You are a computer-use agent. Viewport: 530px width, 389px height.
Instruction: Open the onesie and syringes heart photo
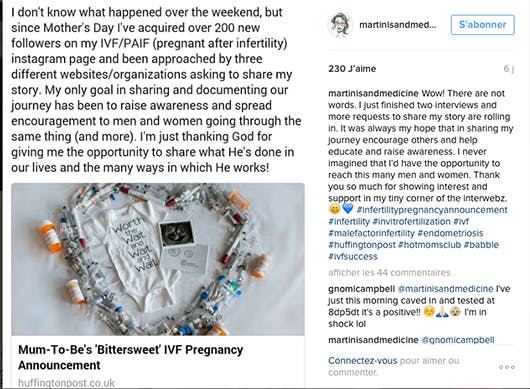tap(158, 259)
